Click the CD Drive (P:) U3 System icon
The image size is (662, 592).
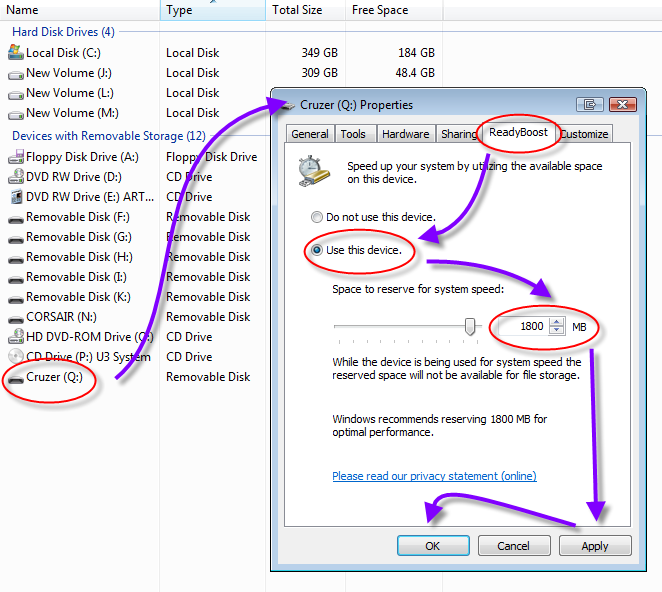point(16,357)
